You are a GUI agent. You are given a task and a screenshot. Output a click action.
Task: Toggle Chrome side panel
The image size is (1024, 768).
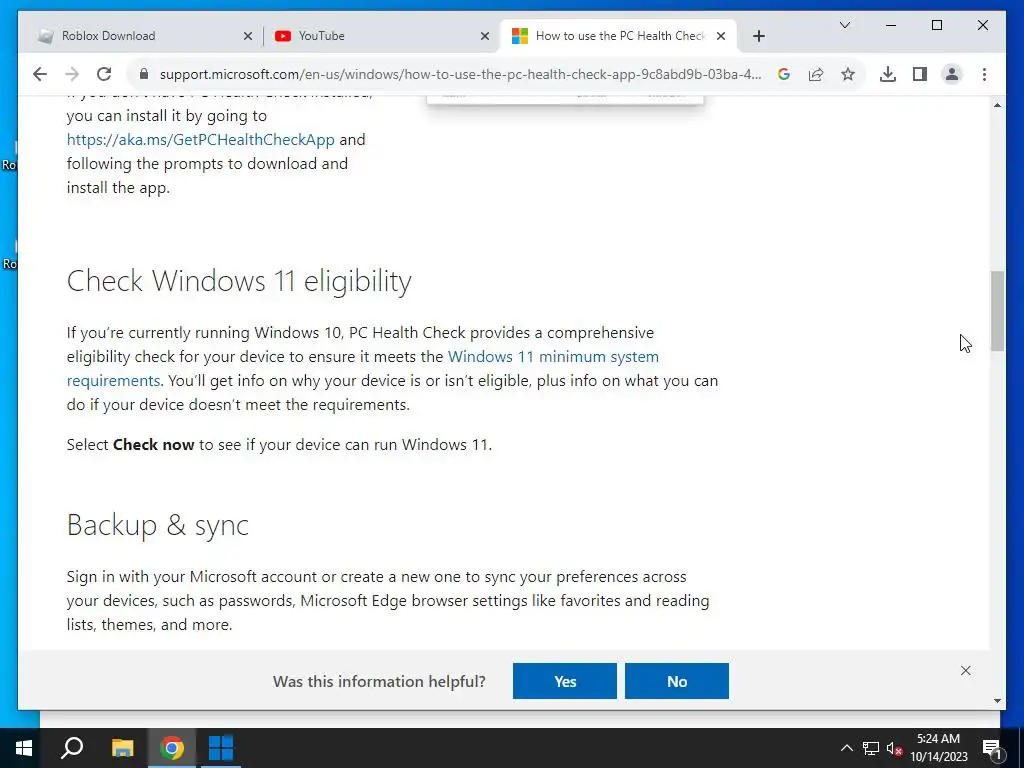pos(920,74)
